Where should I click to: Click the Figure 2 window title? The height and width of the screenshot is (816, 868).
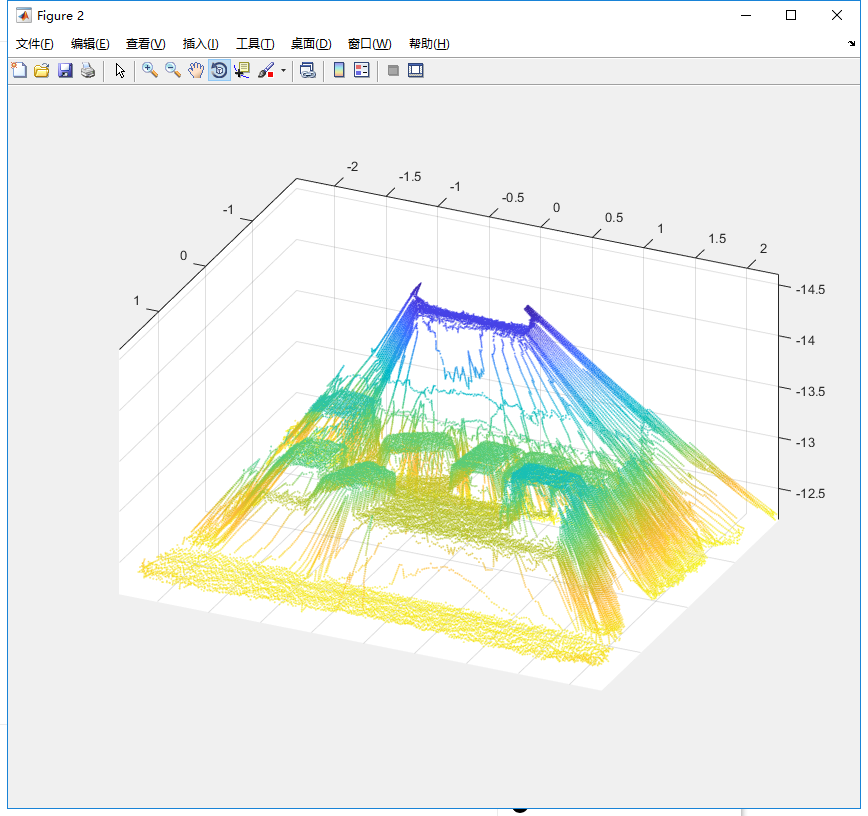[x=60, y=16]
